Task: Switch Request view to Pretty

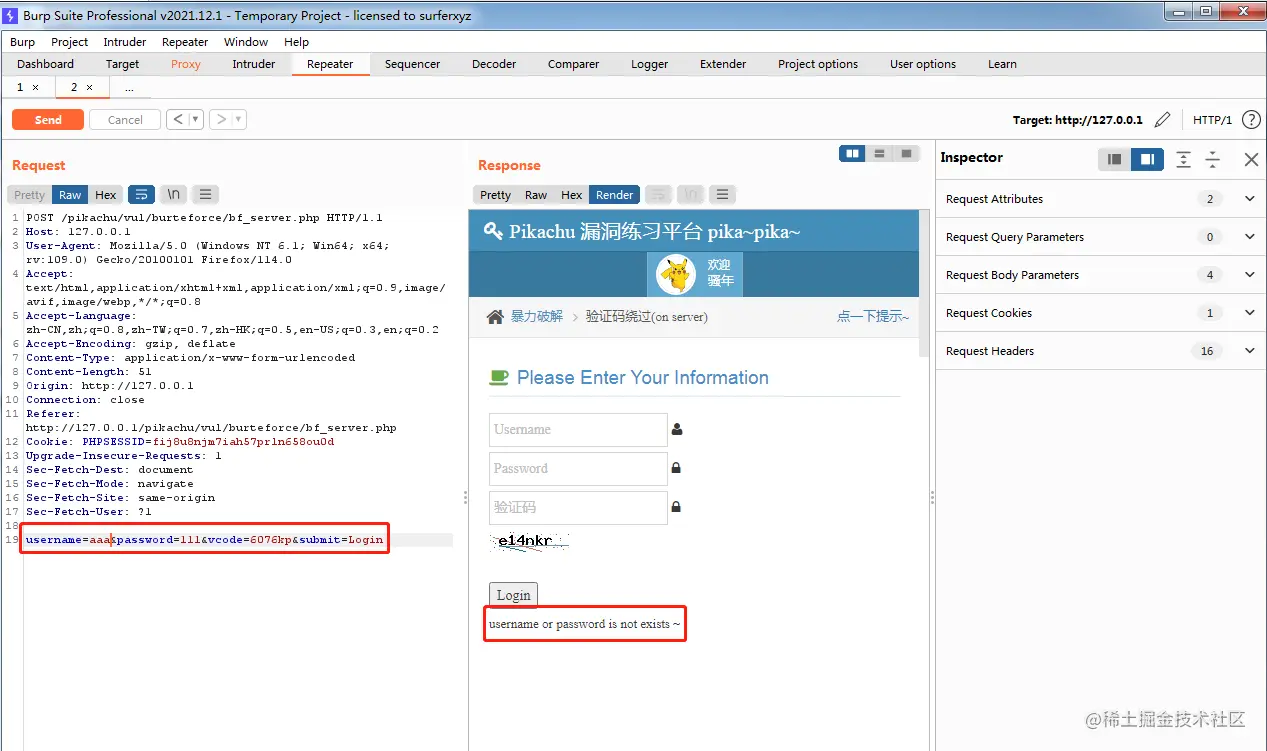Action: pos(29,195)
